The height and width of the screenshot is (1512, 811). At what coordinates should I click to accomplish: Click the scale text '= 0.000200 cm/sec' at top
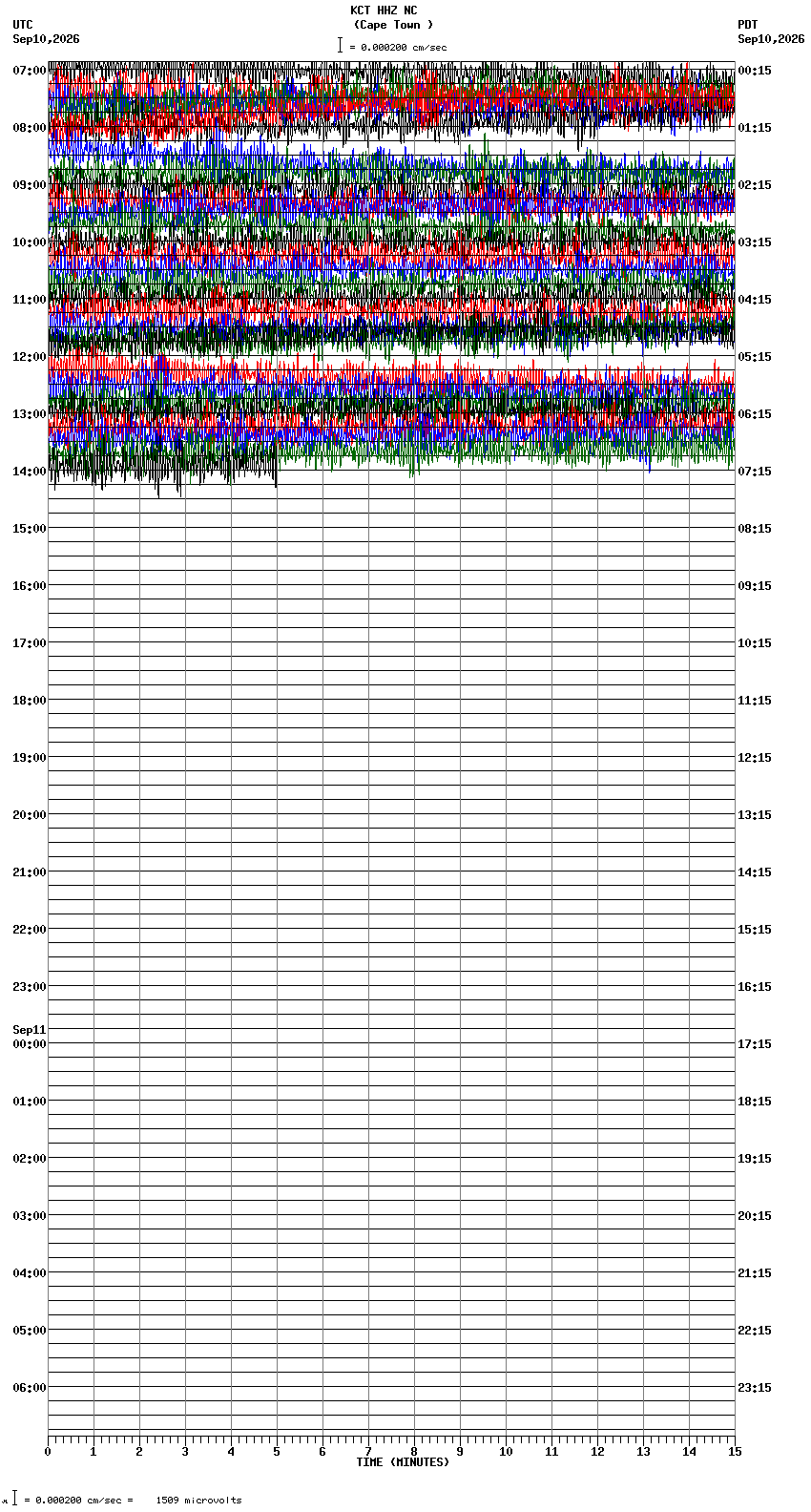[398, 48]
